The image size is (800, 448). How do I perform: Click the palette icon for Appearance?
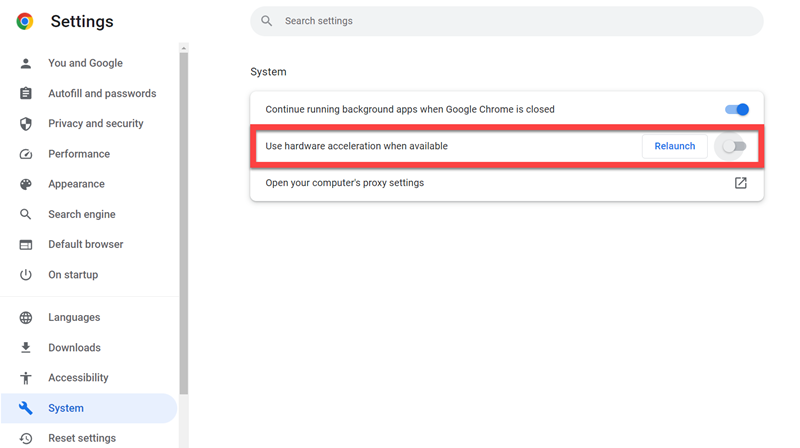(x=26, y=184)
